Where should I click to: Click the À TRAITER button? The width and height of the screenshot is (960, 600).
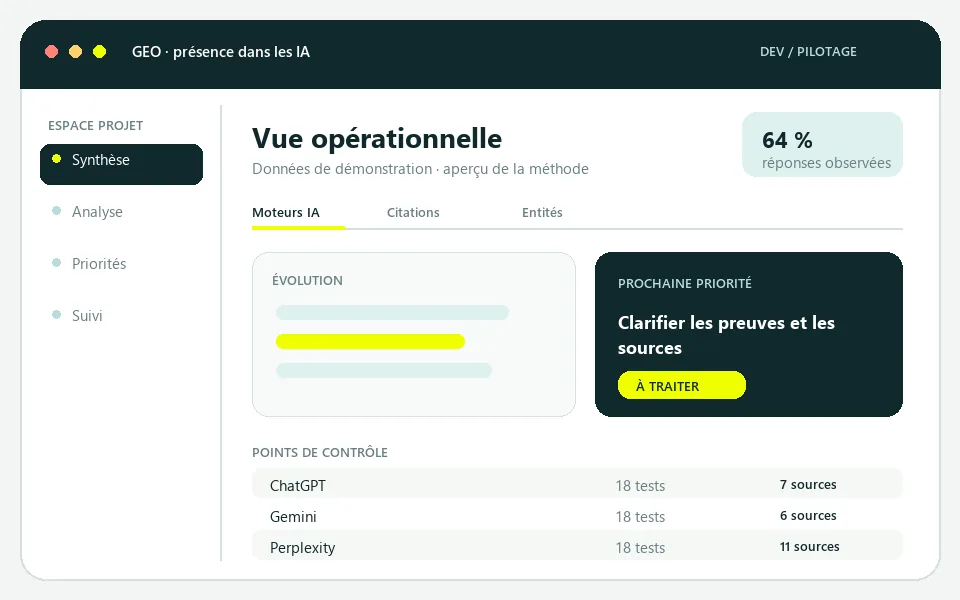pos(681,386)
